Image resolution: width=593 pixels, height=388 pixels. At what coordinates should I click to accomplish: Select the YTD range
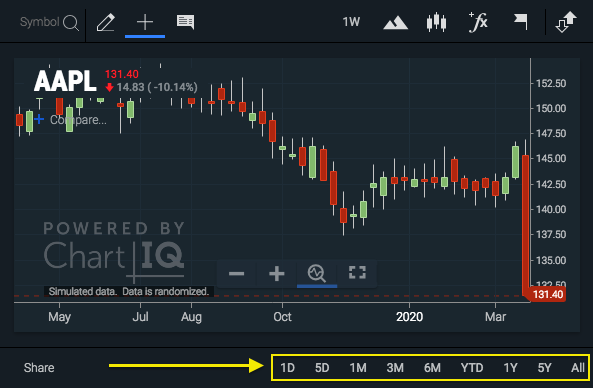coord(472,368)
